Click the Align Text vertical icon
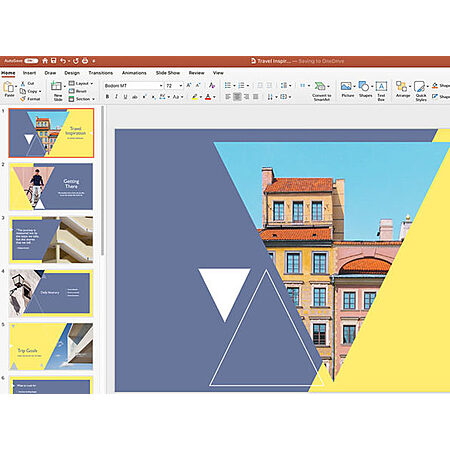The height and width of the screenshot is (450, 450). tap(284, 97)
